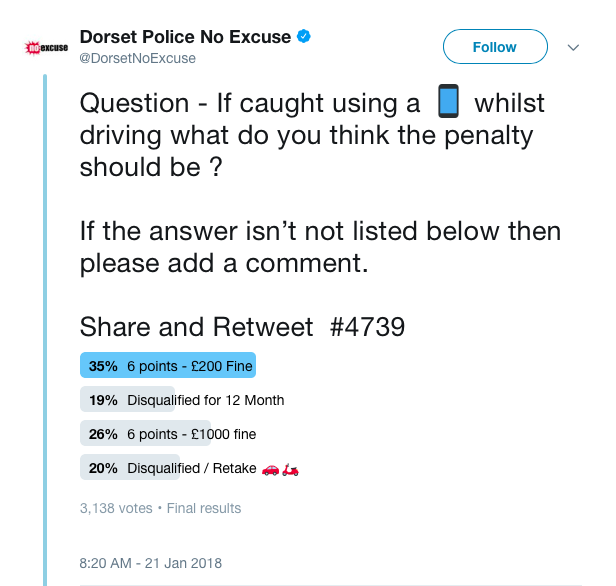Select the 6 points - £200 Fine option
Screen dimensions: 616x586
click(x=189, y=366)
